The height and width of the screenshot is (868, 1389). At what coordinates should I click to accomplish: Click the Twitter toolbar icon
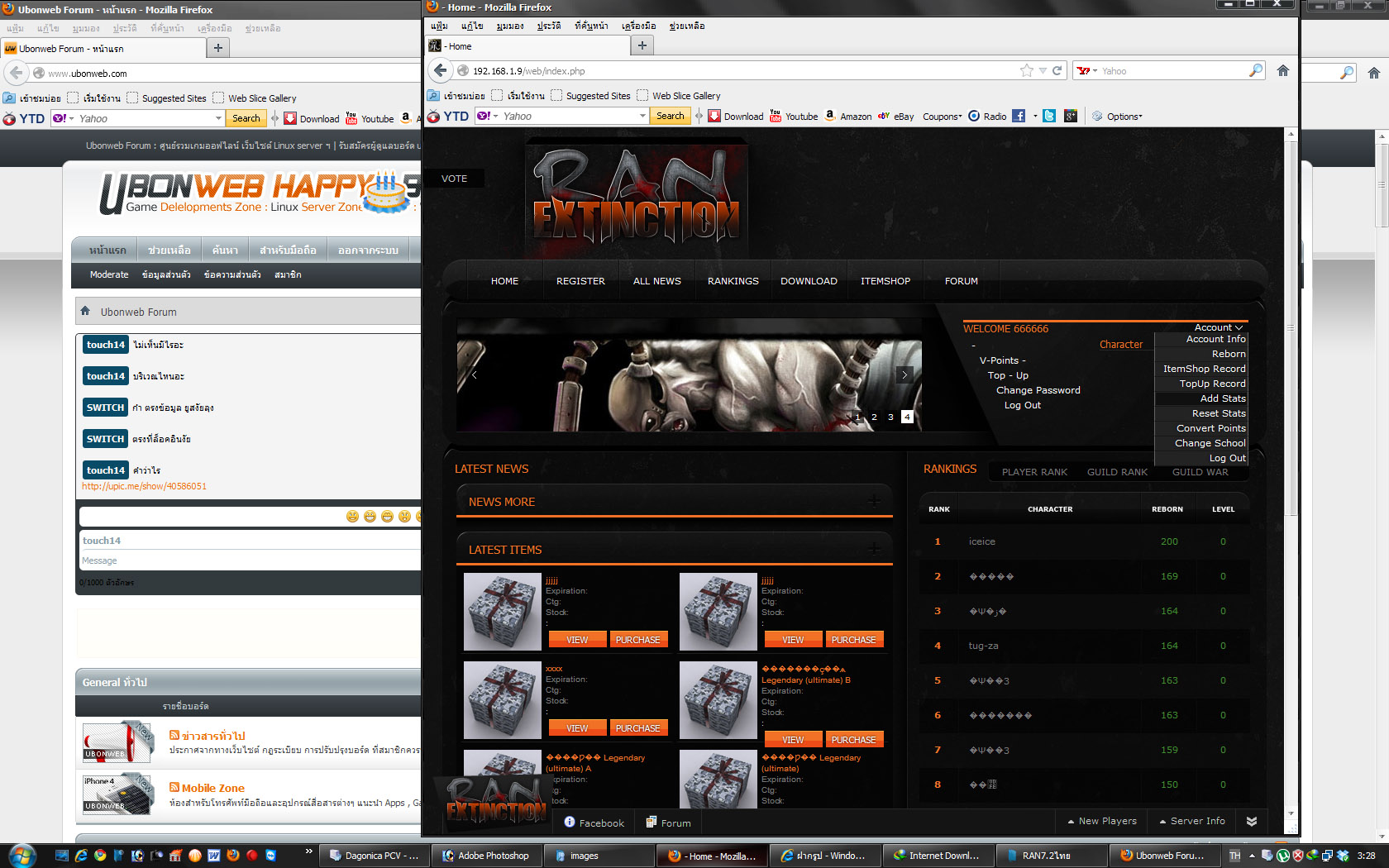pyautogui.click(x=1049, y=117)
